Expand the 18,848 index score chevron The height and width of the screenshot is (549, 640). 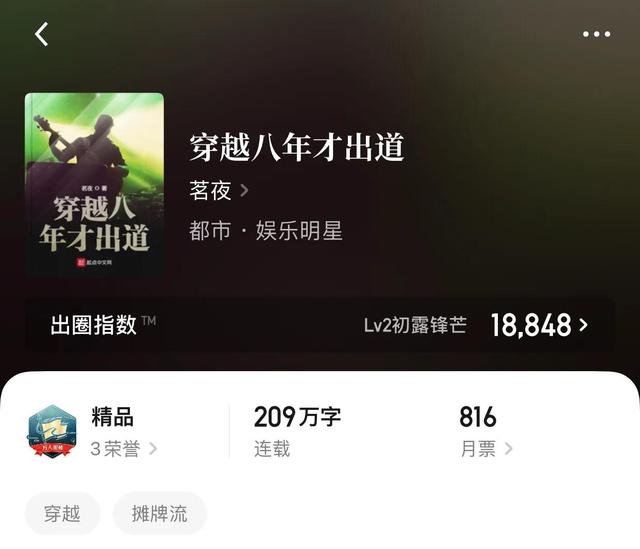coord(584,325)
